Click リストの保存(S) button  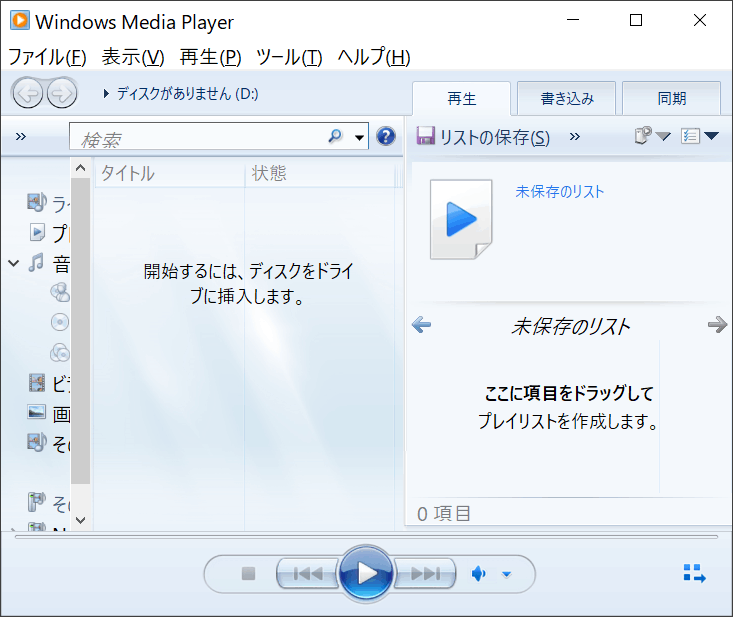pos(484,136)
